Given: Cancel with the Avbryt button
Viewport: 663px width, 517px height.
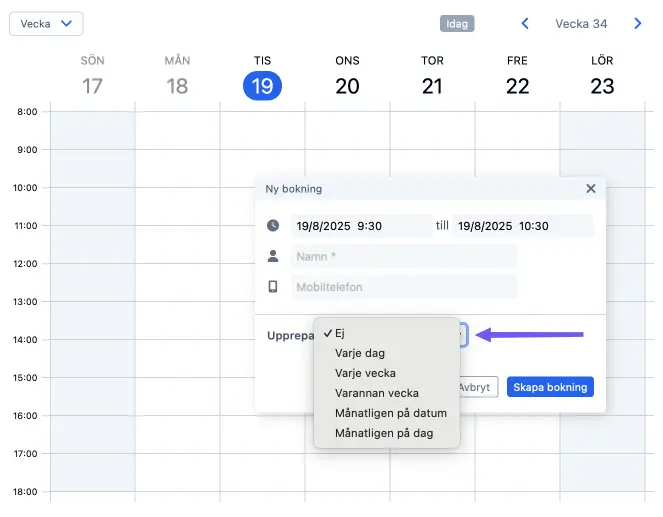Looking at the screenshot, I should [x=479, y=387].
